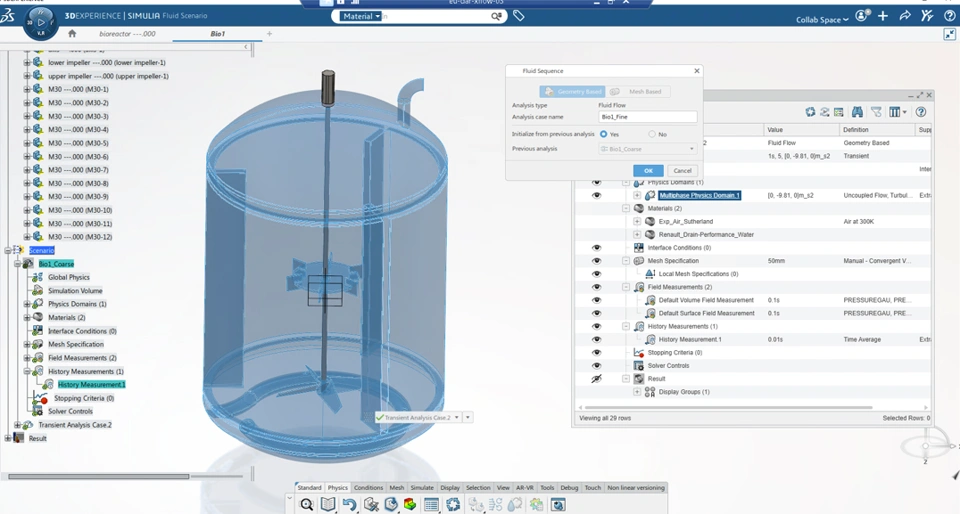Screen dimensions: 960x514
Task: Click the binoculars find icon in feature panel
Action: [x=857, y=112]
